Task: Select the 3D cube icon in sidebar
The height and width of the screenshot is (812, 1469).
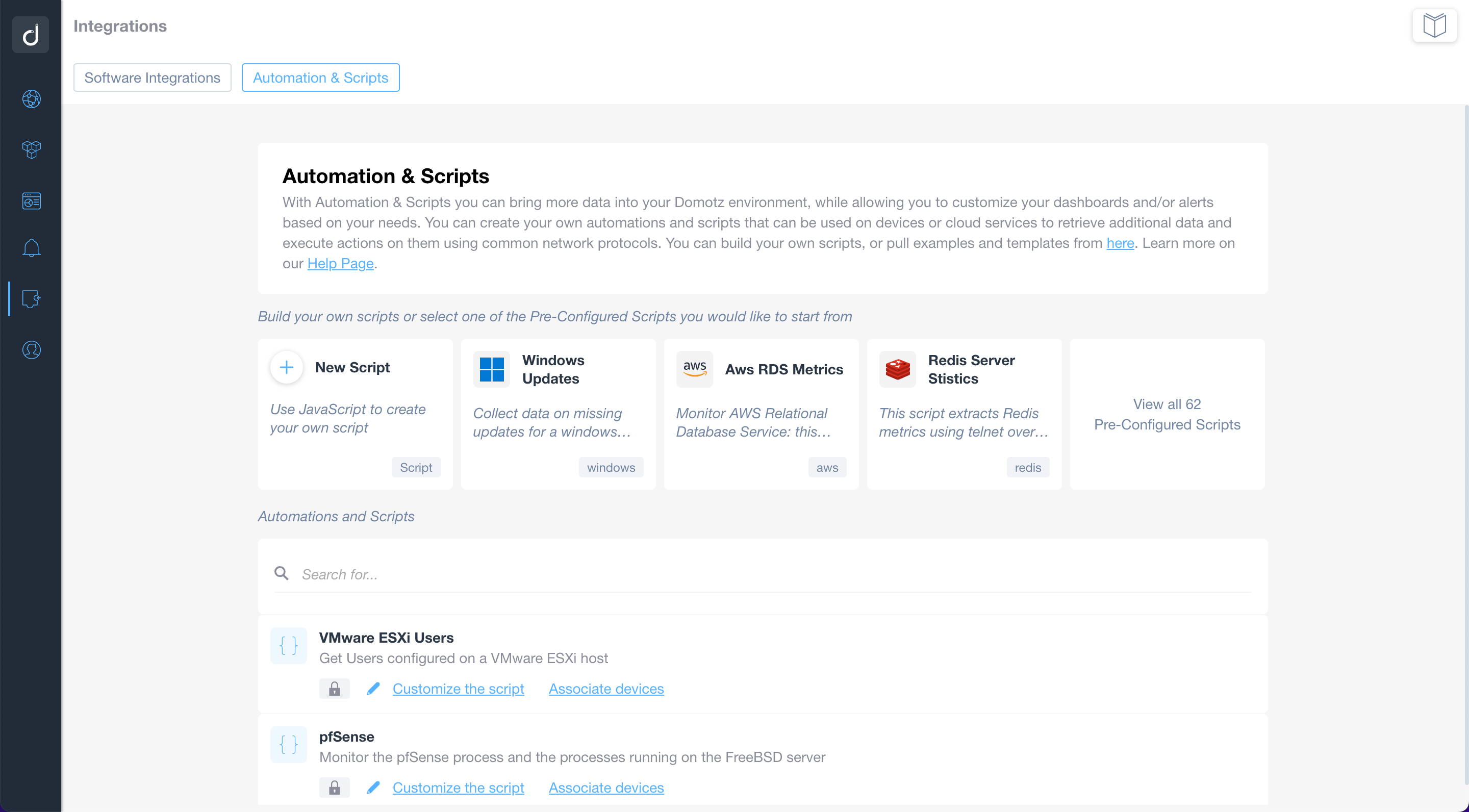Action: (31, 150)
